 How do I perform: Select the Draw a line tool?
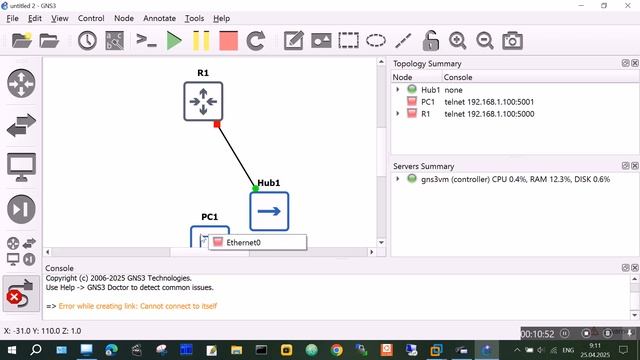[403, 41]
